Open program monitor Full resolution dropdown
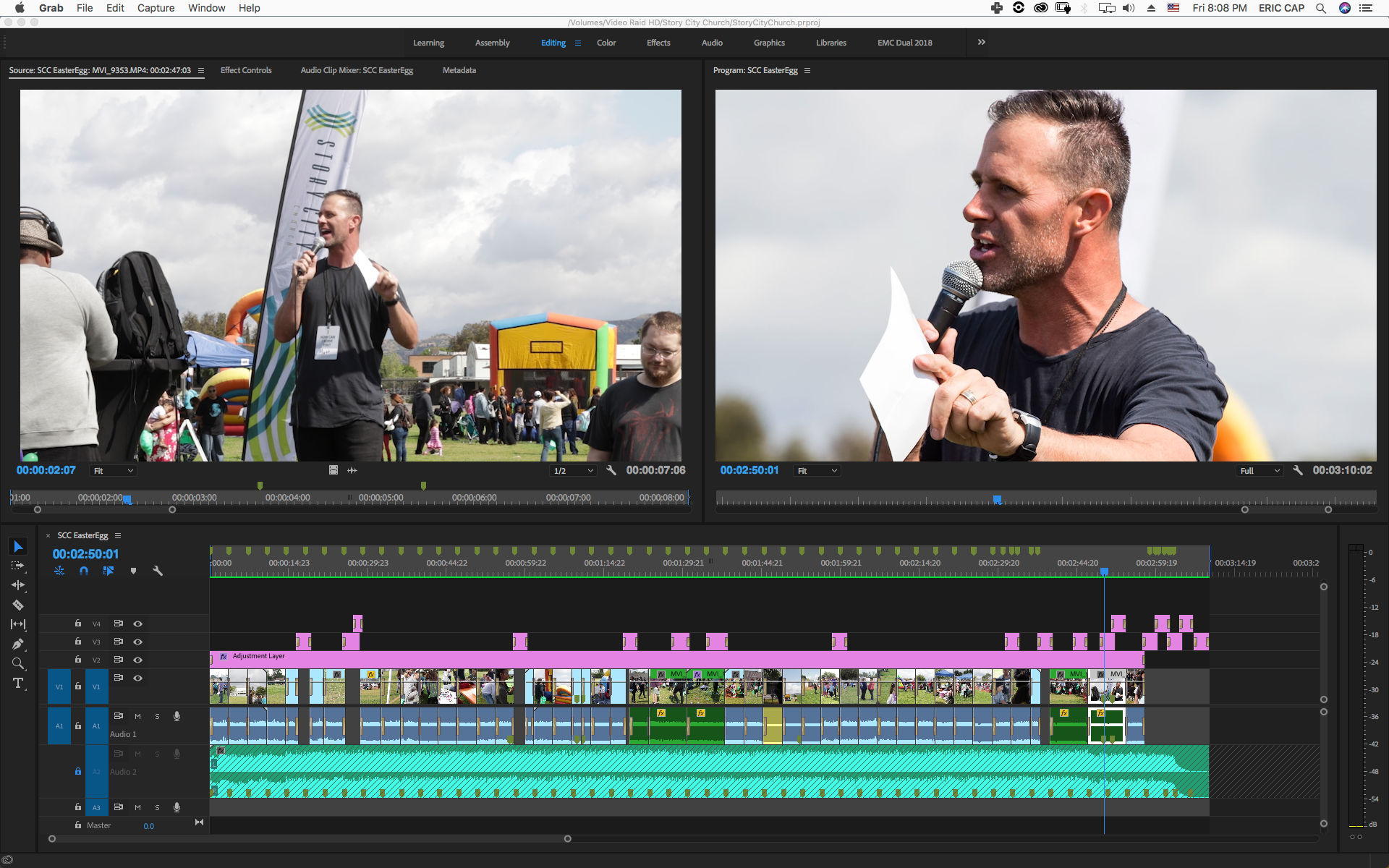The height and width of the screenshot is (868, 1389). (x=1260, y=470)
